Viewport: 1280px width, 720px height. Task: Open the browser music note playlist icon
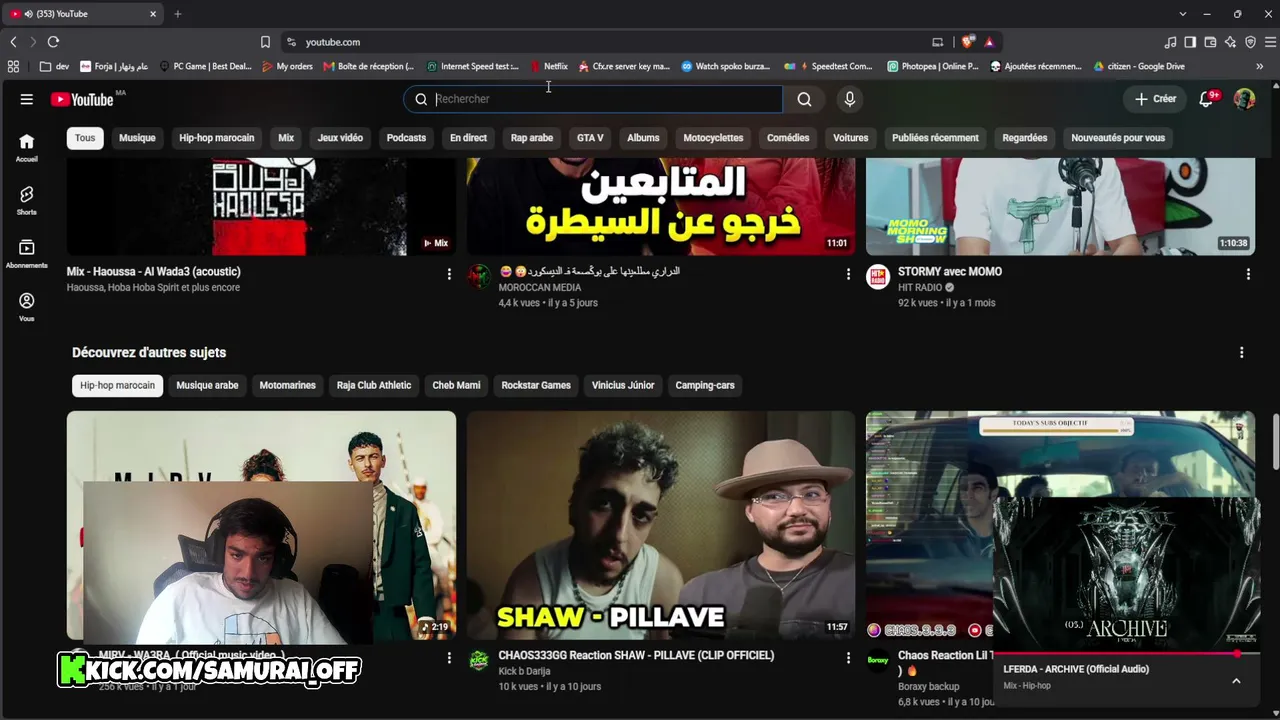[x=1170, y=42]
